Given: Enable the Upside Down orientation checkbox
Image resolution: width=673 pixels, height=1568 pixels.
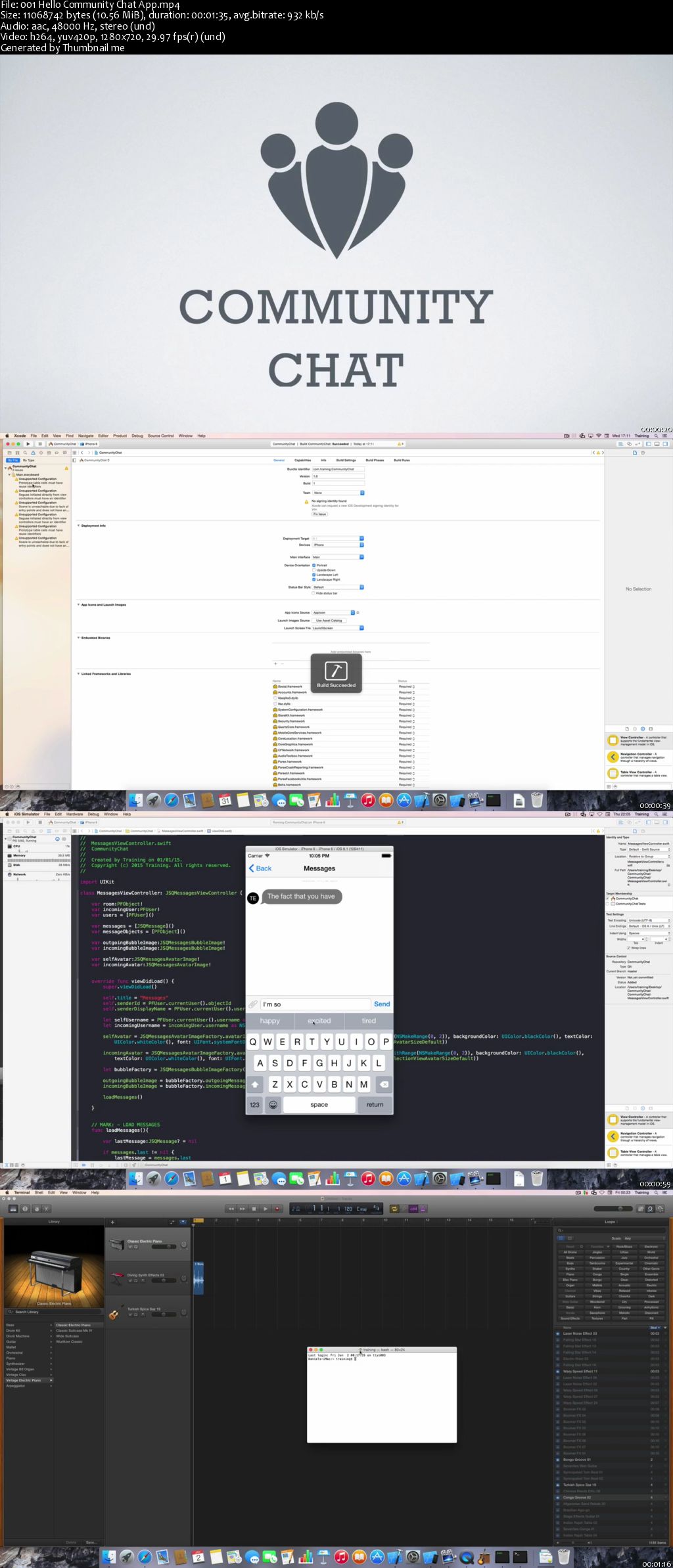Looking at the screenshot, I should [313, 570].
